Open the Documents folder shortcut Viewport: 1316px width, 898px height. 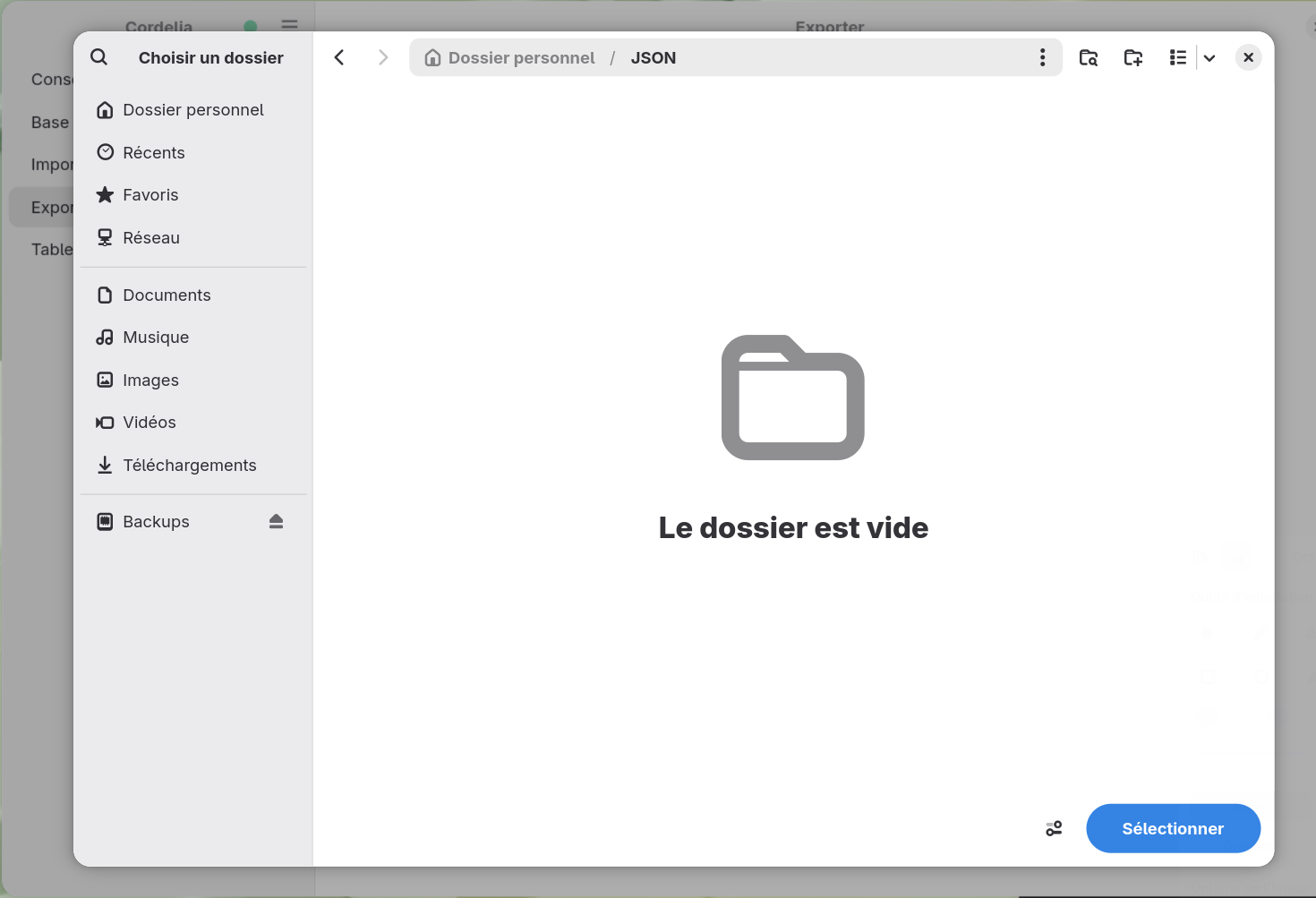(x=193, y=295)
